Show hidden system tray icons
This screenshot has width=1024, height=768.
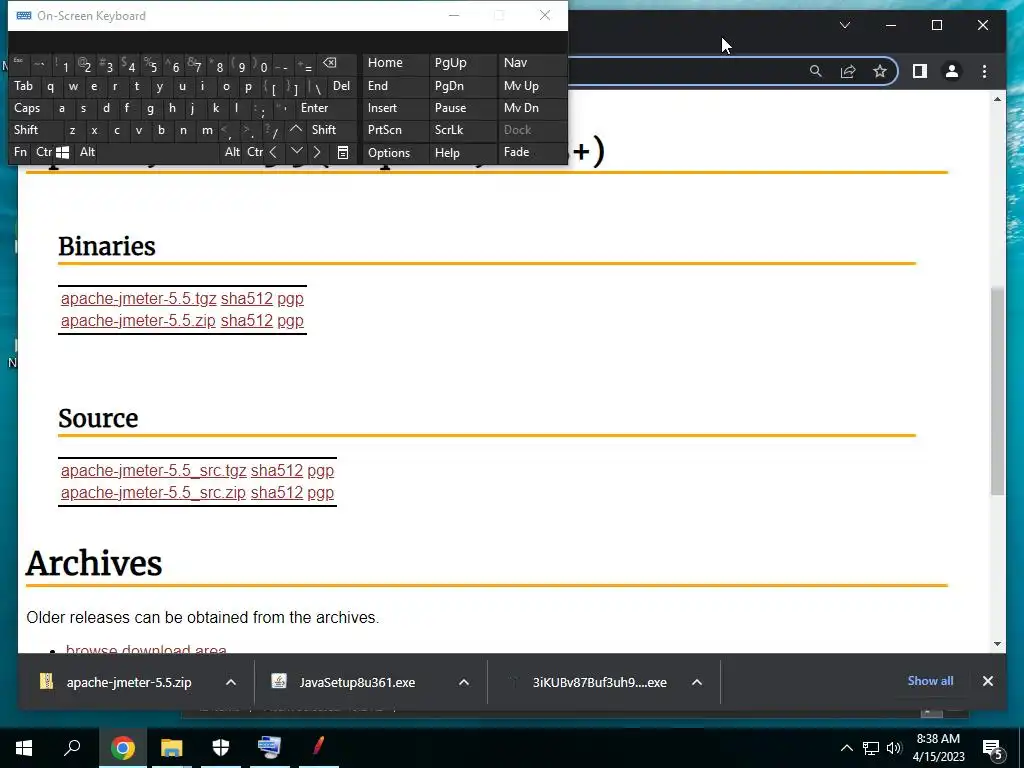[x=846, y=748]
